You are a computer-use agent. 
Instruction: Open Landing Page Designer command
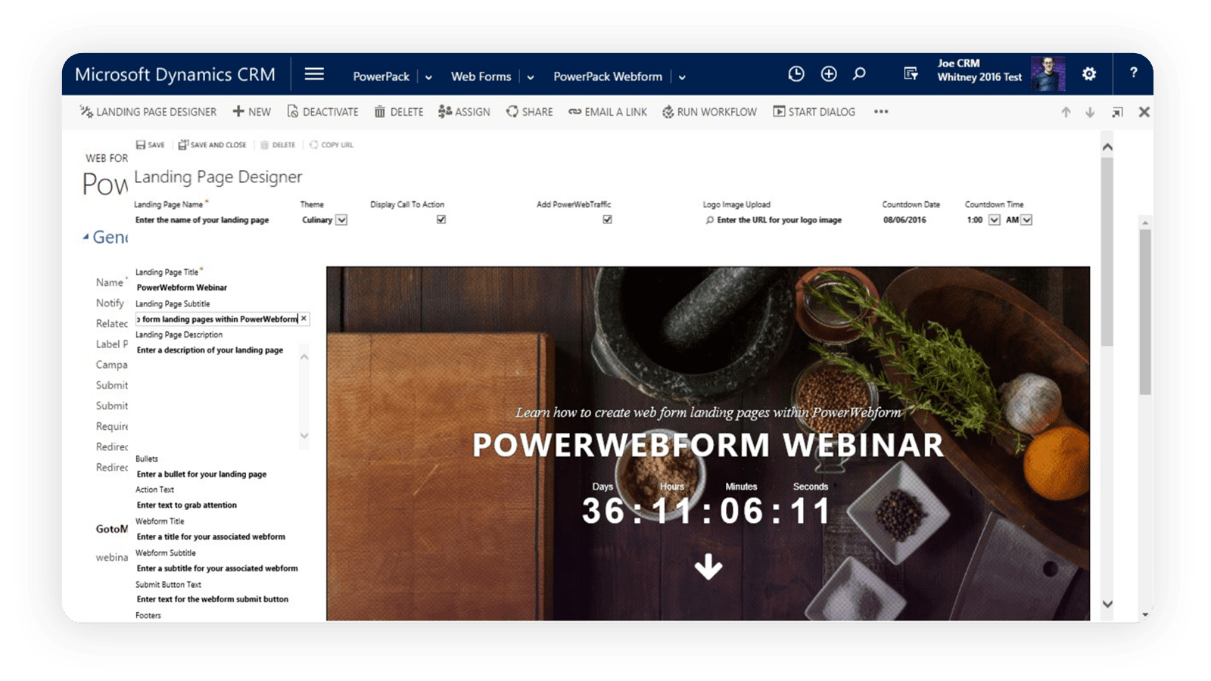[148, 112]
